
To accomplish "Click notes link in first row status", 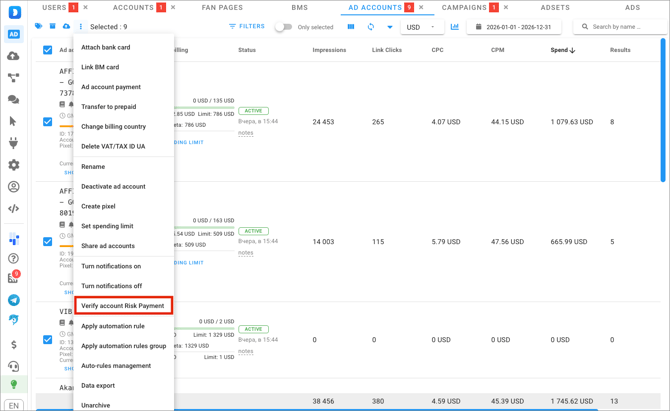I will click(246, 133).
